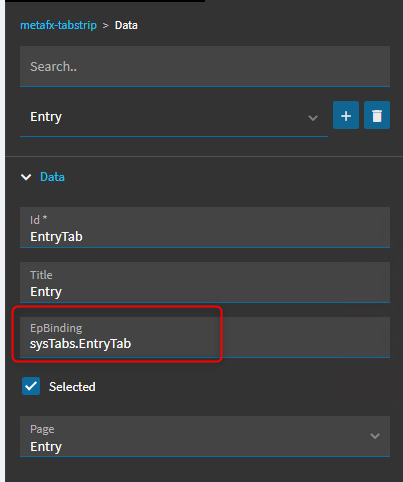Add a new tab entry with plus button
The height and width of the screenshot is (482, 403).
point(346,115)
